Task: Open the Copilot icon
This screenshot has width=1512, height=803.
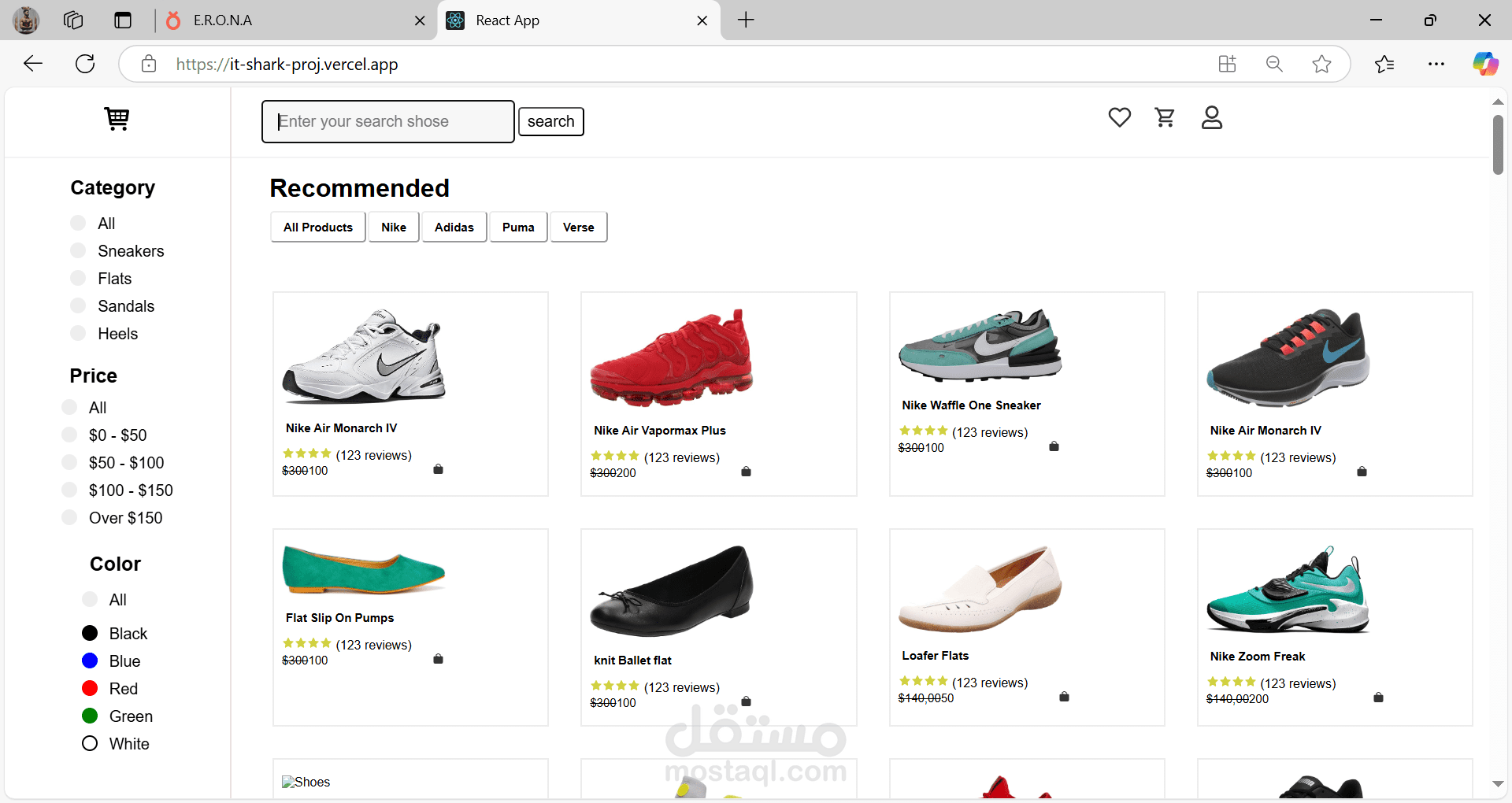Action: 1486,64
